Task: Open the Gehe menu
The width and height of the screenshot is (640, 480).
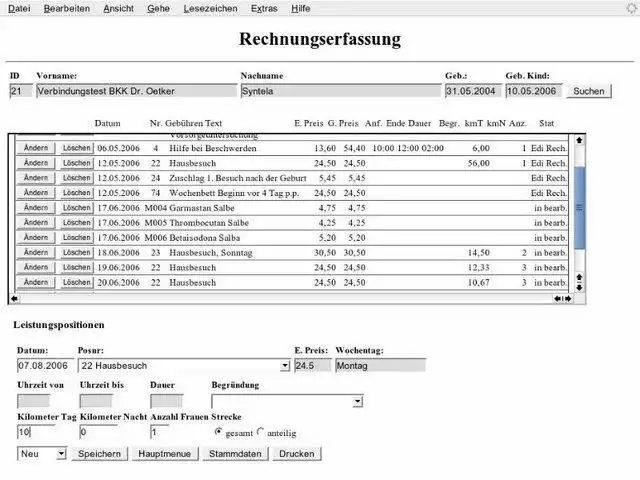Action: click(x=158, y=8)
